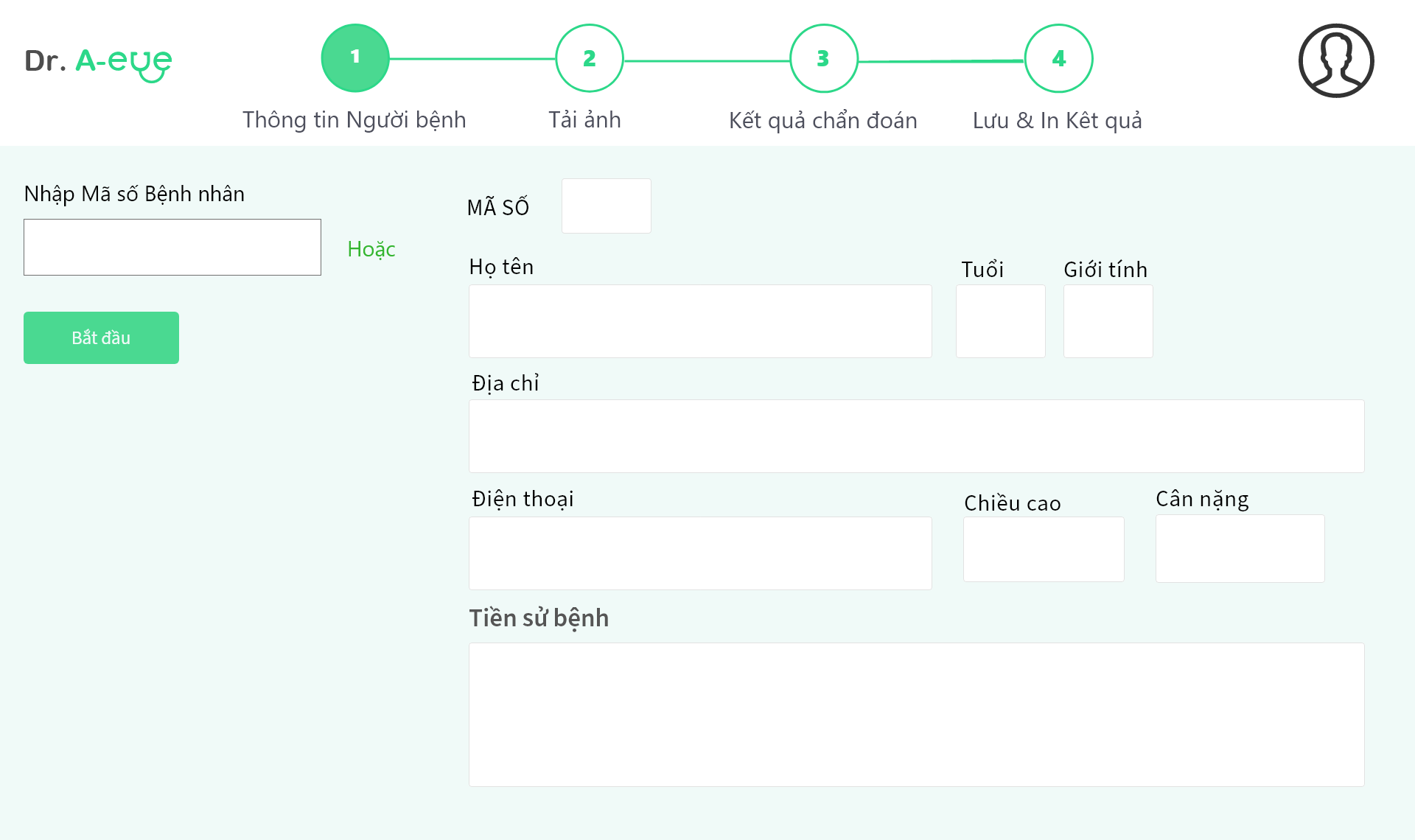
Task: Open Kết quả chẩn đoán step label
Action: click(x=822, y=120)
